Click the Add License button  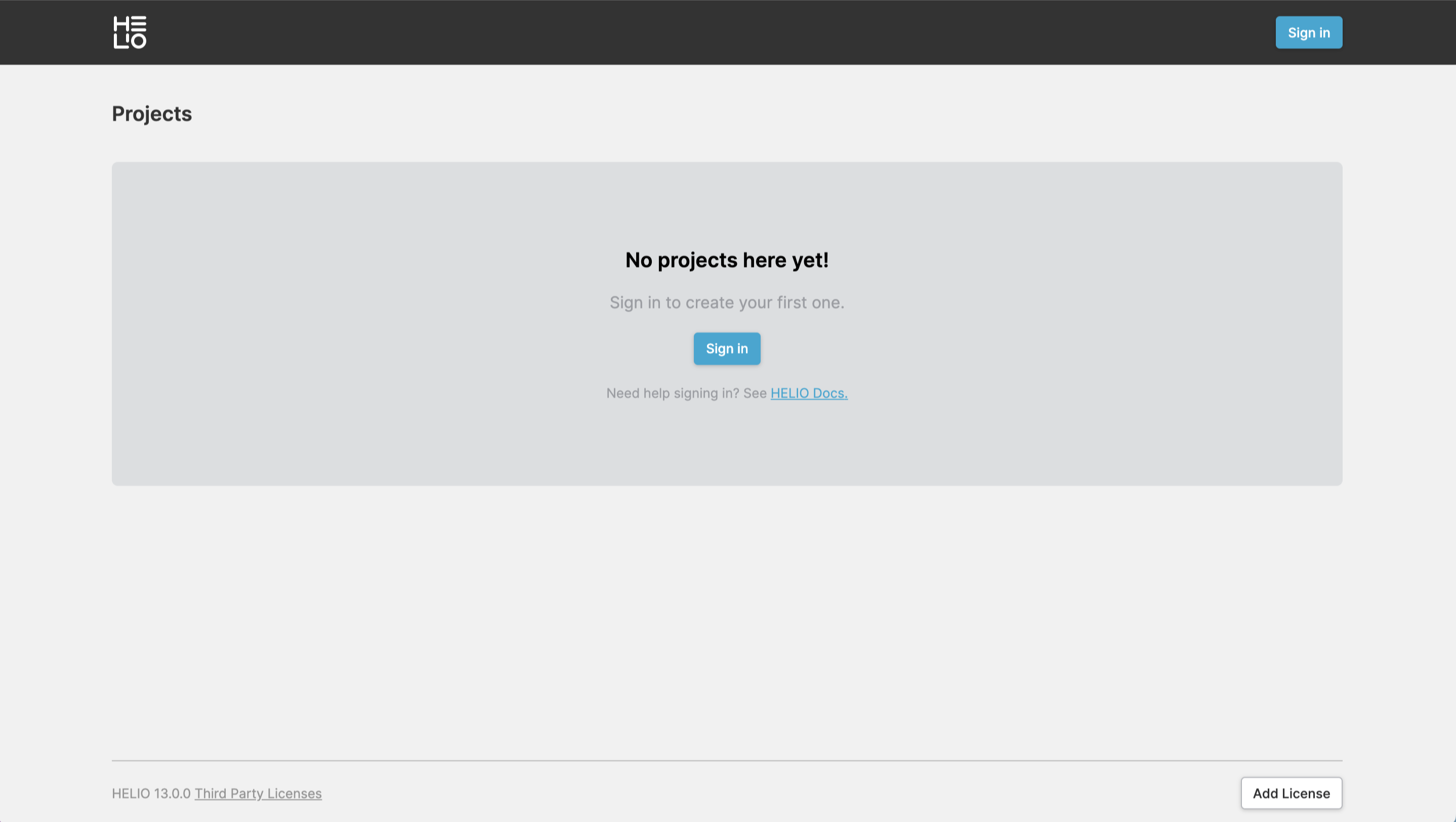pyautogui.click(x=1291, y=793)
